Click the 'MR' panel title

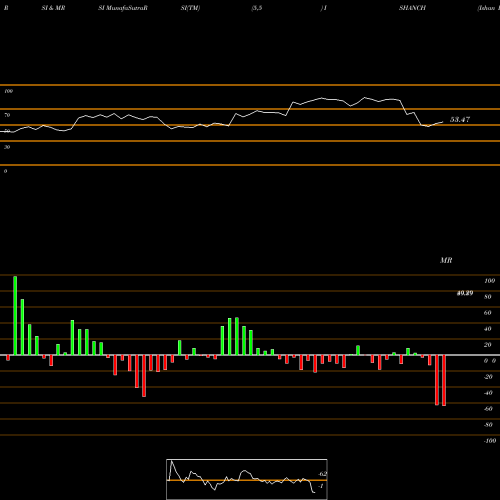pos(446,260)
